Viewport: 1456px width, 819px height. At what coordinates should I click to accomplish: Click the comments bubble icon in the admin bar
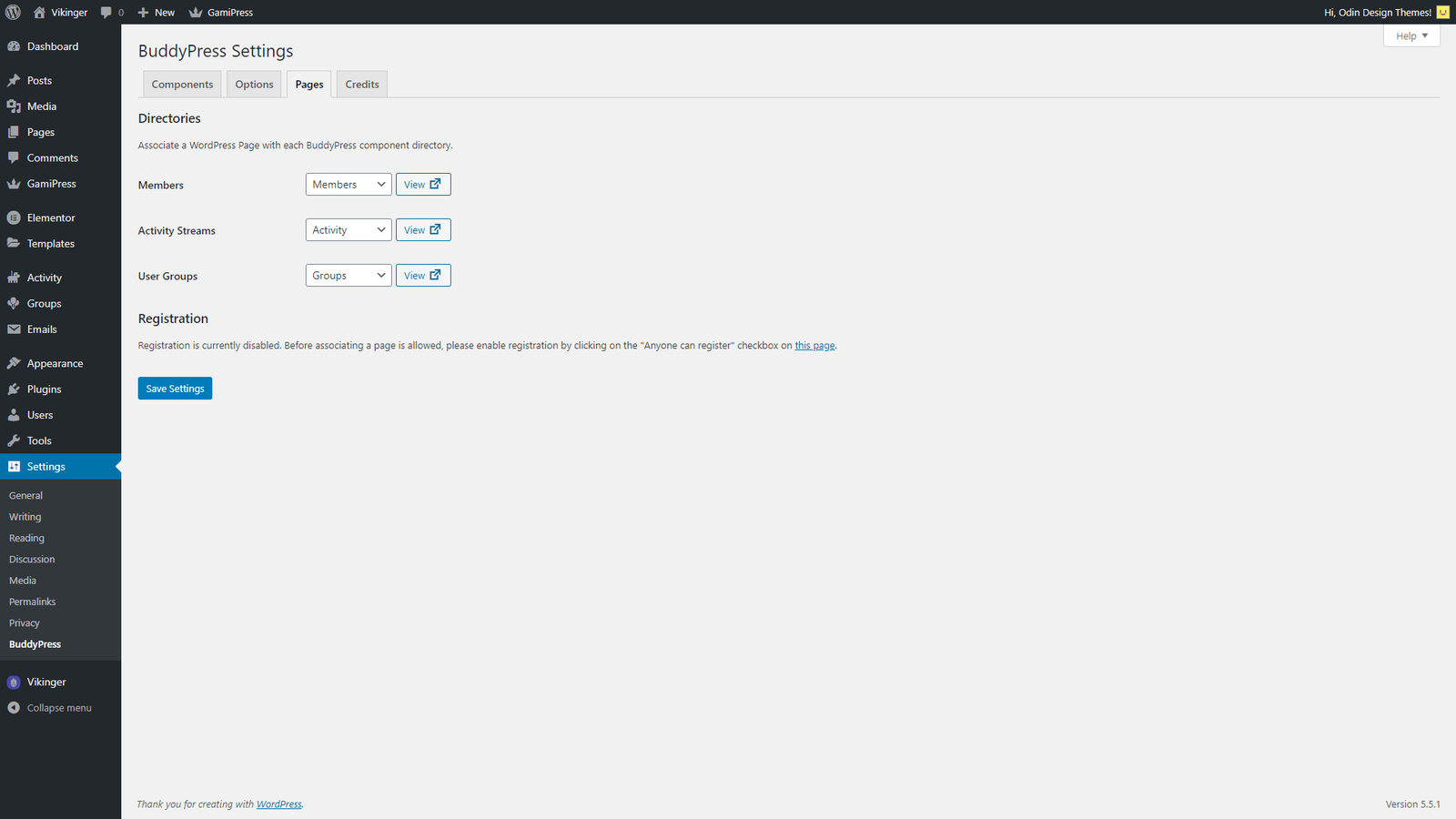tap(106, 12)
